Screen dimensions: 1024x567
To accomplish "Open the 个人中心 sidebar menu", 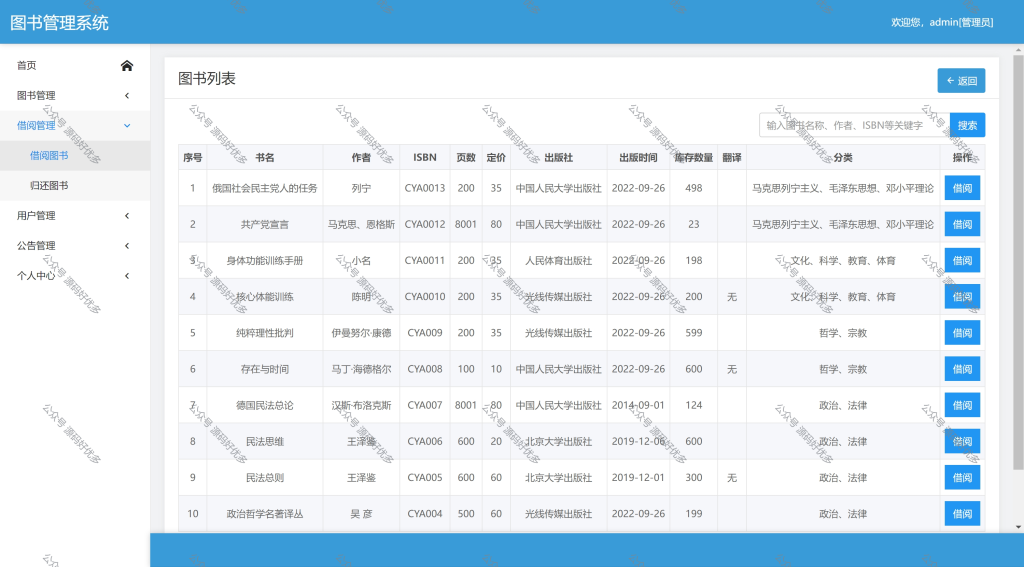I will point(75,276).
